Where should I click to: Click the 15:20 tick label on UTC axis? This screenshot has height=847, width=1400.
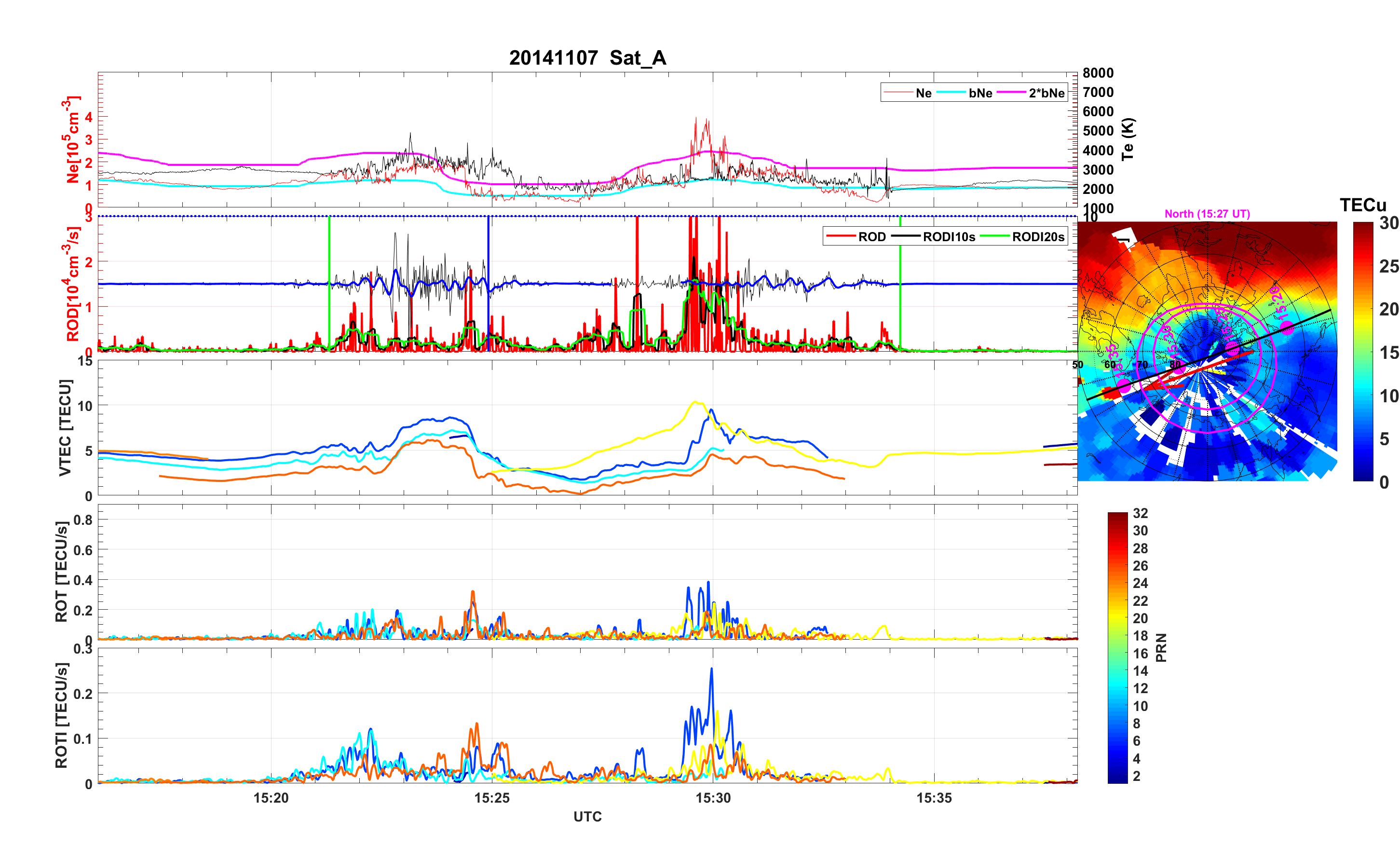271,798
